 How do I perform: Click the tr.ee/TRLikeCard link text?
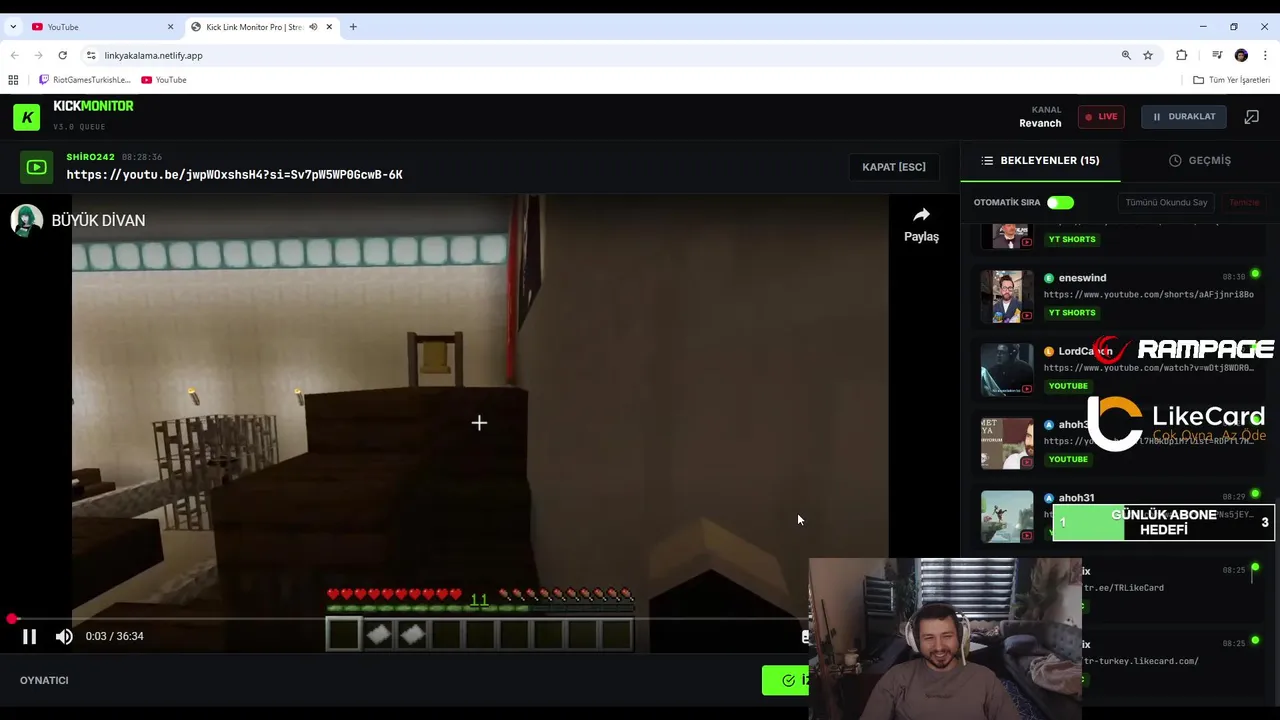click(1123, 588)
